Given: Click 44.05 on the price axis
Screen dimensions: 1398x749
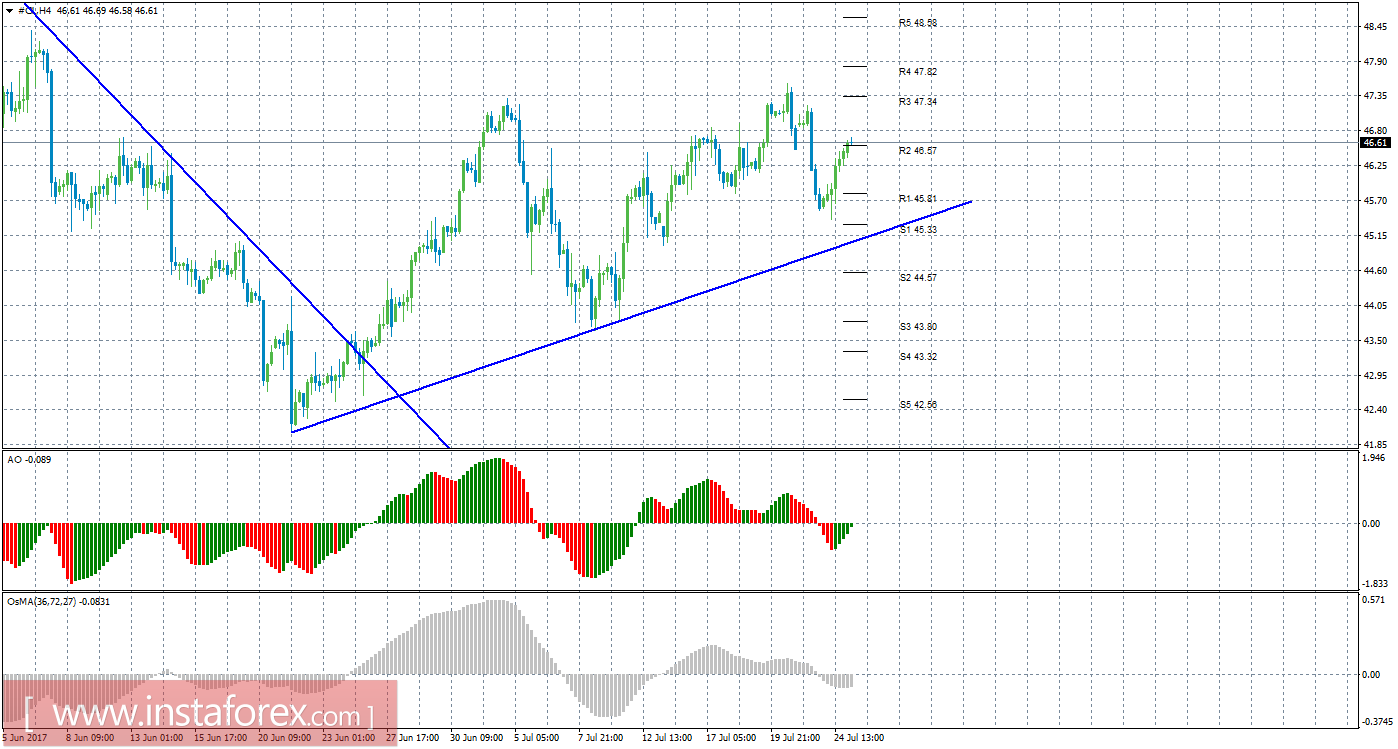Looking at the screenshot, I should click(1375, 306).
